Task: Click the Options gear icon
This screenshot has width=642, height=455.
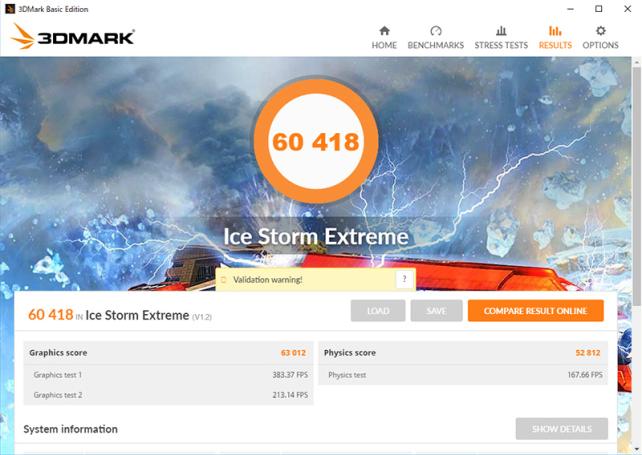Action: (x=600, y=31)
